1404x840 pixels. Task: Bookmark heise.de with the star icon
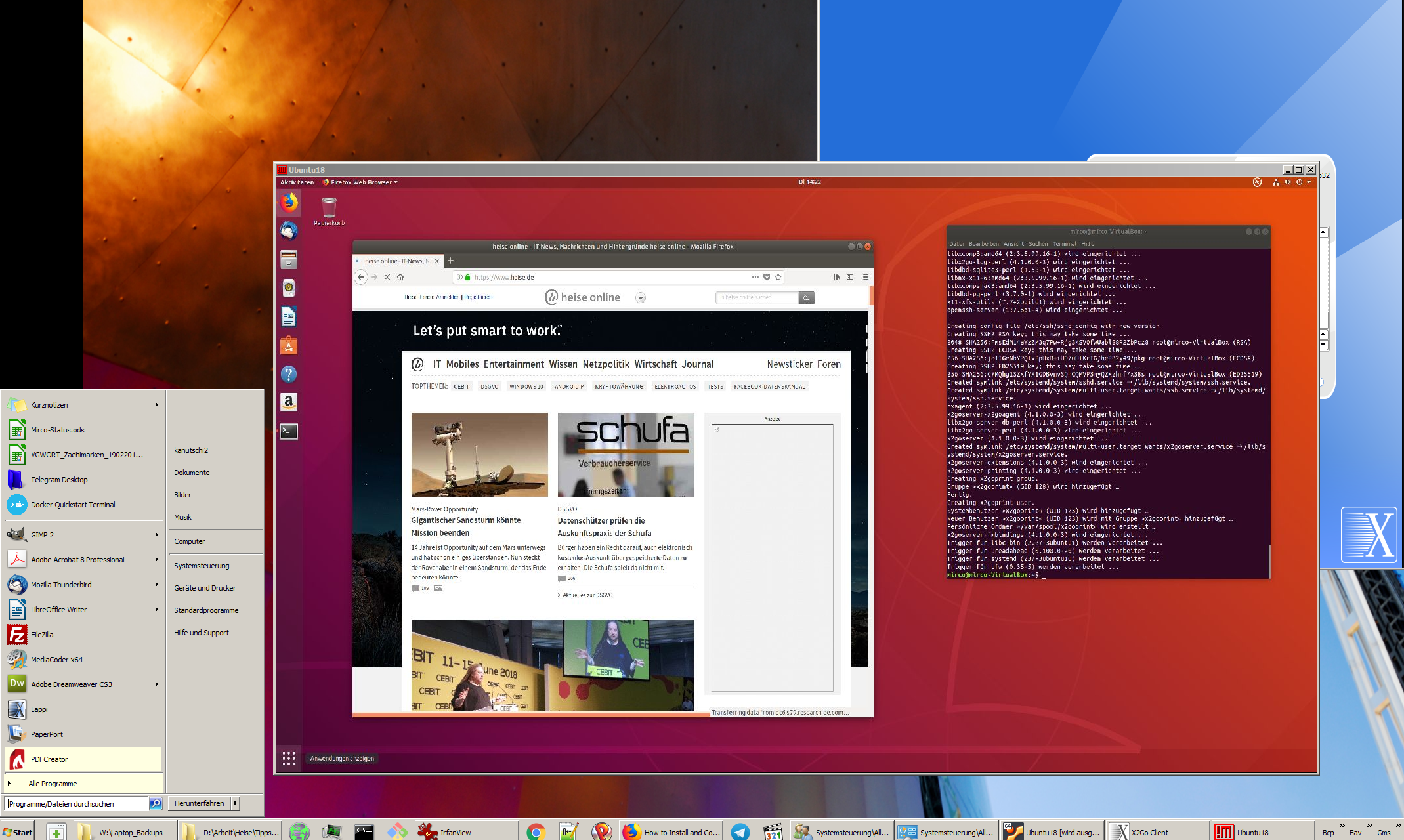778,277
